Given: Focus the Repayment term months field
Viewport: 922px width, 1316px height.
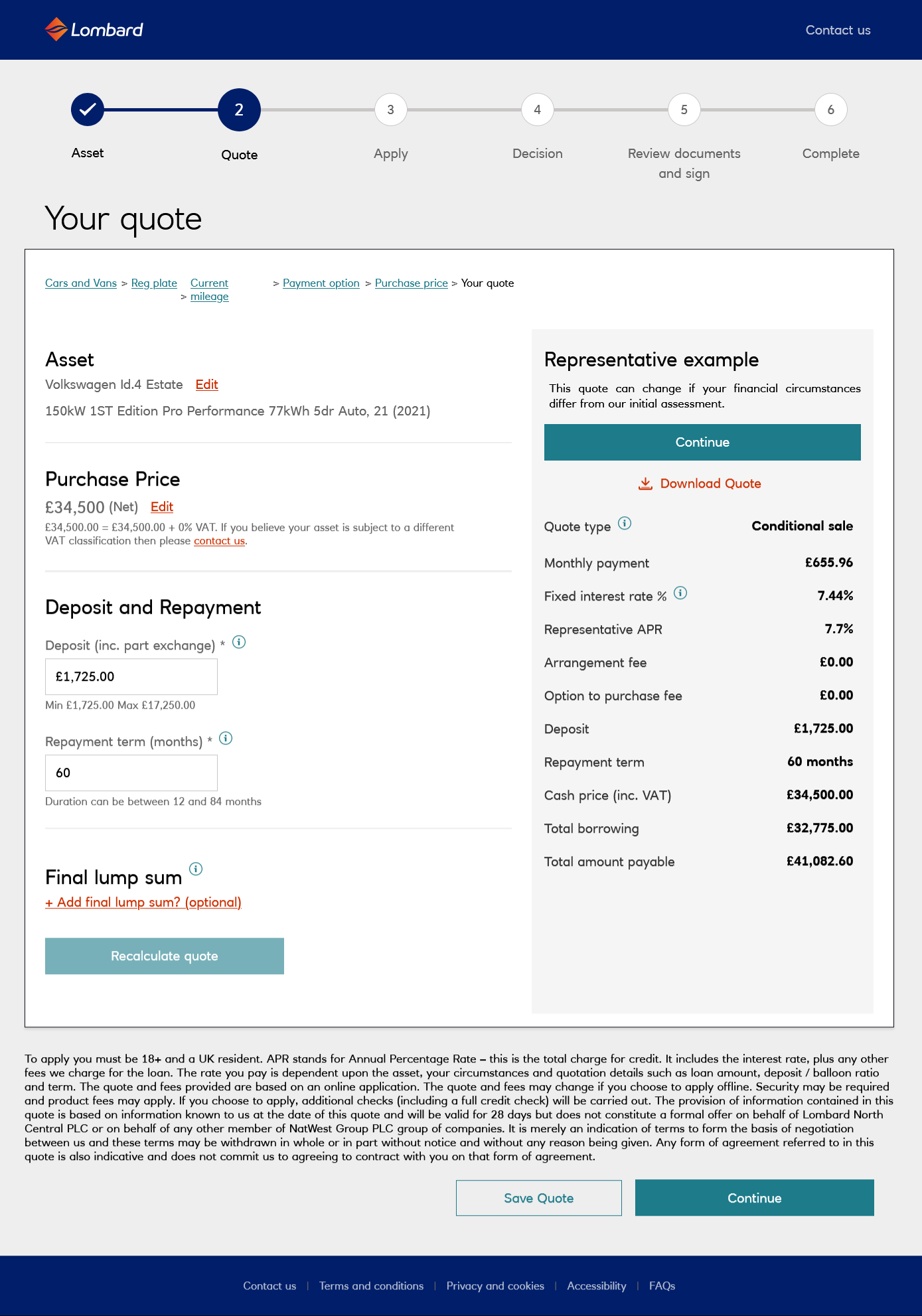Looking at the screenshot, I should coord(131,773).
